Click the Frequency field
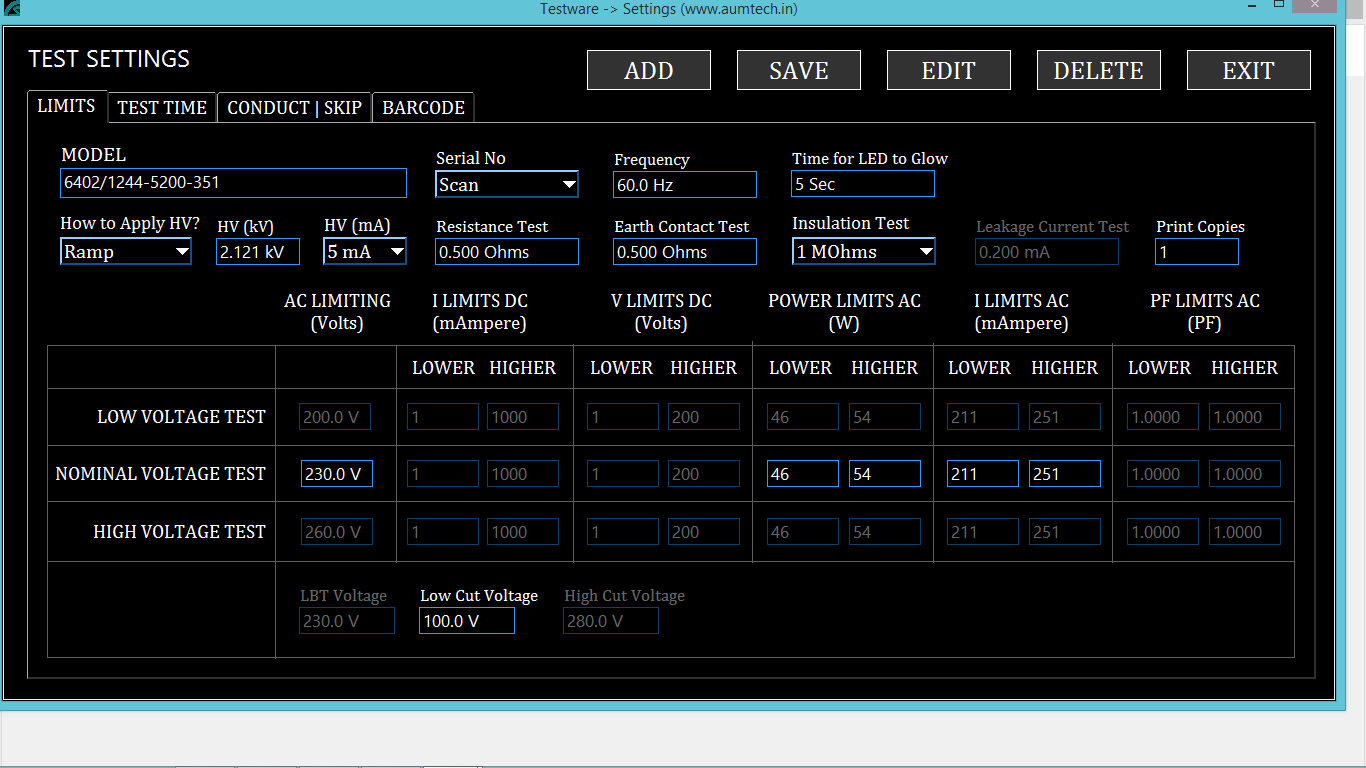Viewport: 1366px width, 768px height. [684, 185]
